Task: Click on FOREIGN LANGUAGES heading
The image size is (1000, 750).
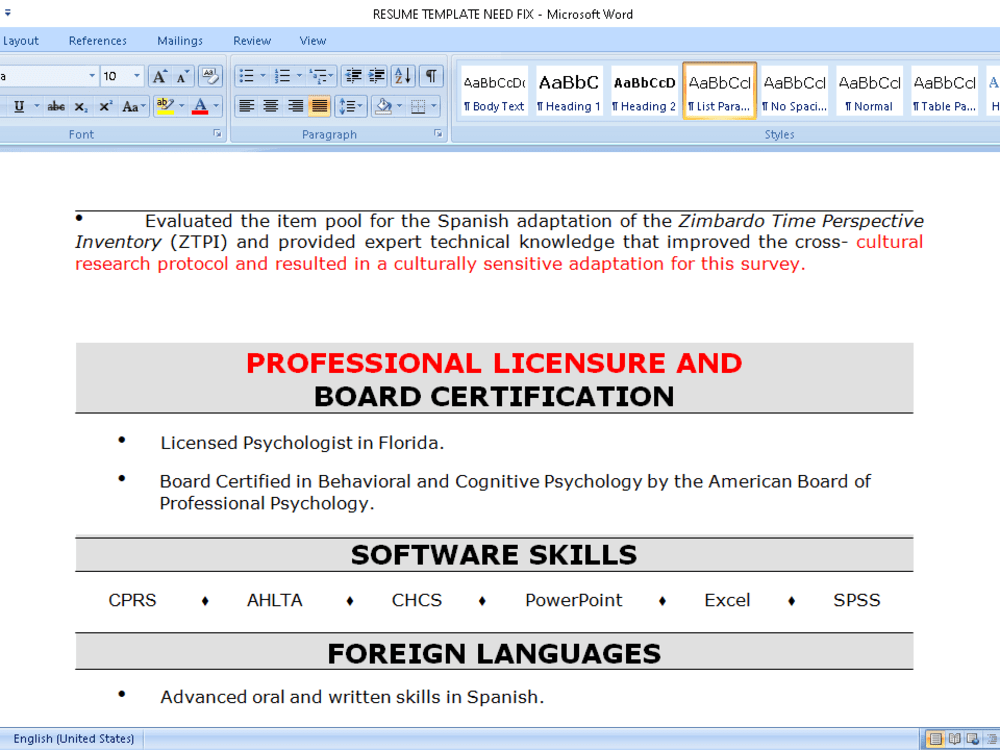Action: pos(494,654)
